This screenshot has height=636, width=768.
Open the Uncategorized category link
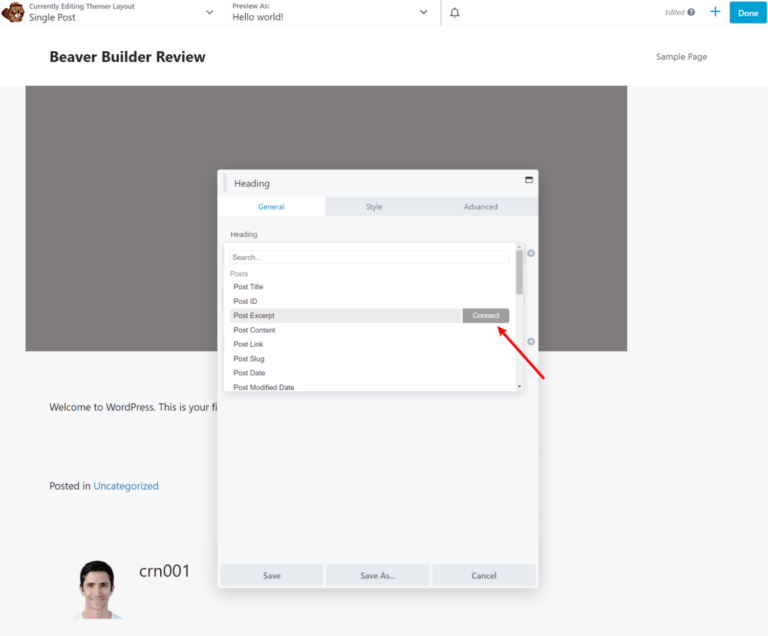(x=126, y=486)
